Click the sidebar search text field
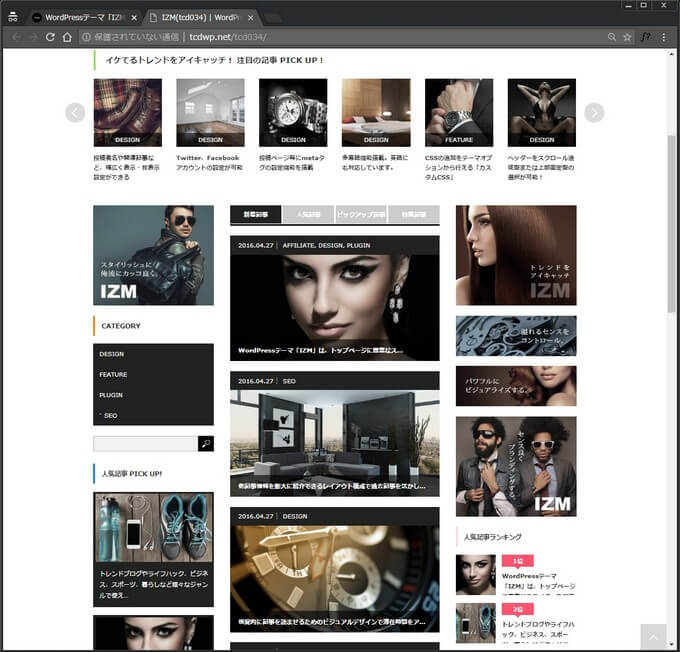The height and width of the screenshot is (652, 680). (x=145, y=443)
